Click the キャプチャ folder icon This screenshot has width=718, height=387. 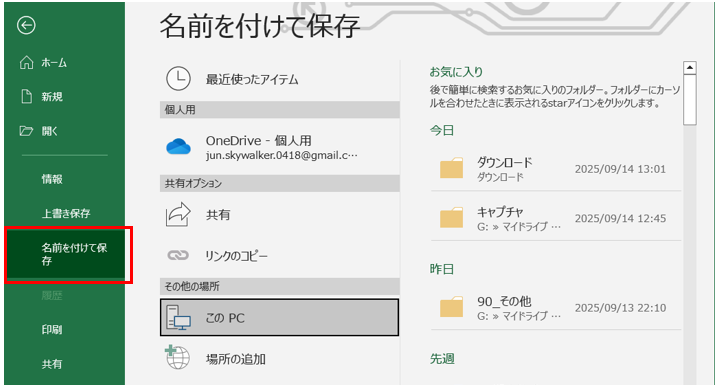451,218
